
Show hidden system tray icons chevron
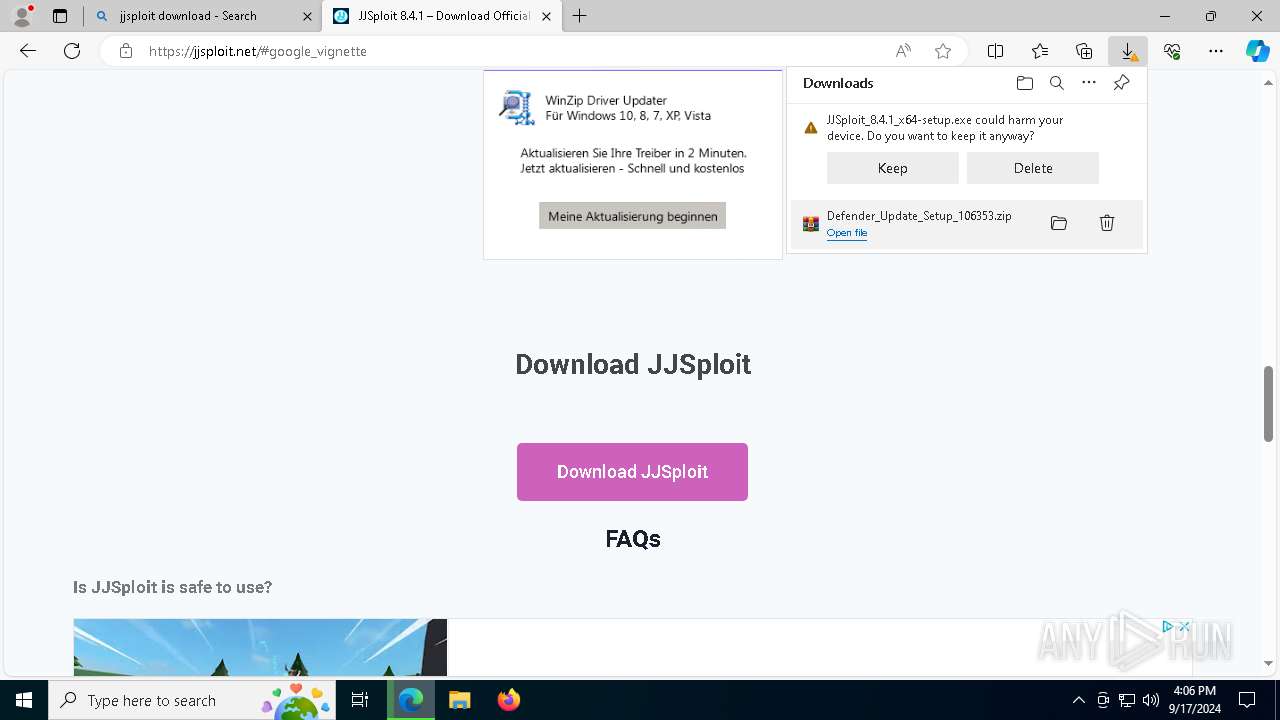(x=1078, y=700)
